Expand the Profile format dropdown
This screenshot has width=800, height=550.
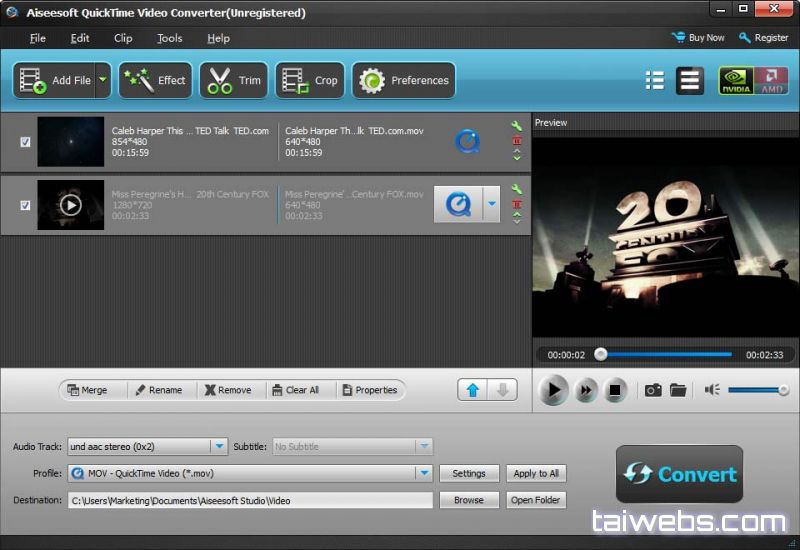tap(424, 473)
